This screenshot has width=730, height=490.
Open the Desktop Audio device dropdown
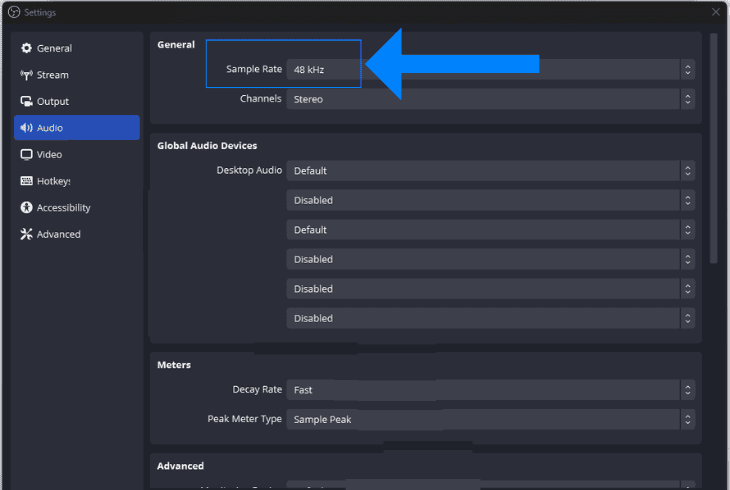(491, 171)
